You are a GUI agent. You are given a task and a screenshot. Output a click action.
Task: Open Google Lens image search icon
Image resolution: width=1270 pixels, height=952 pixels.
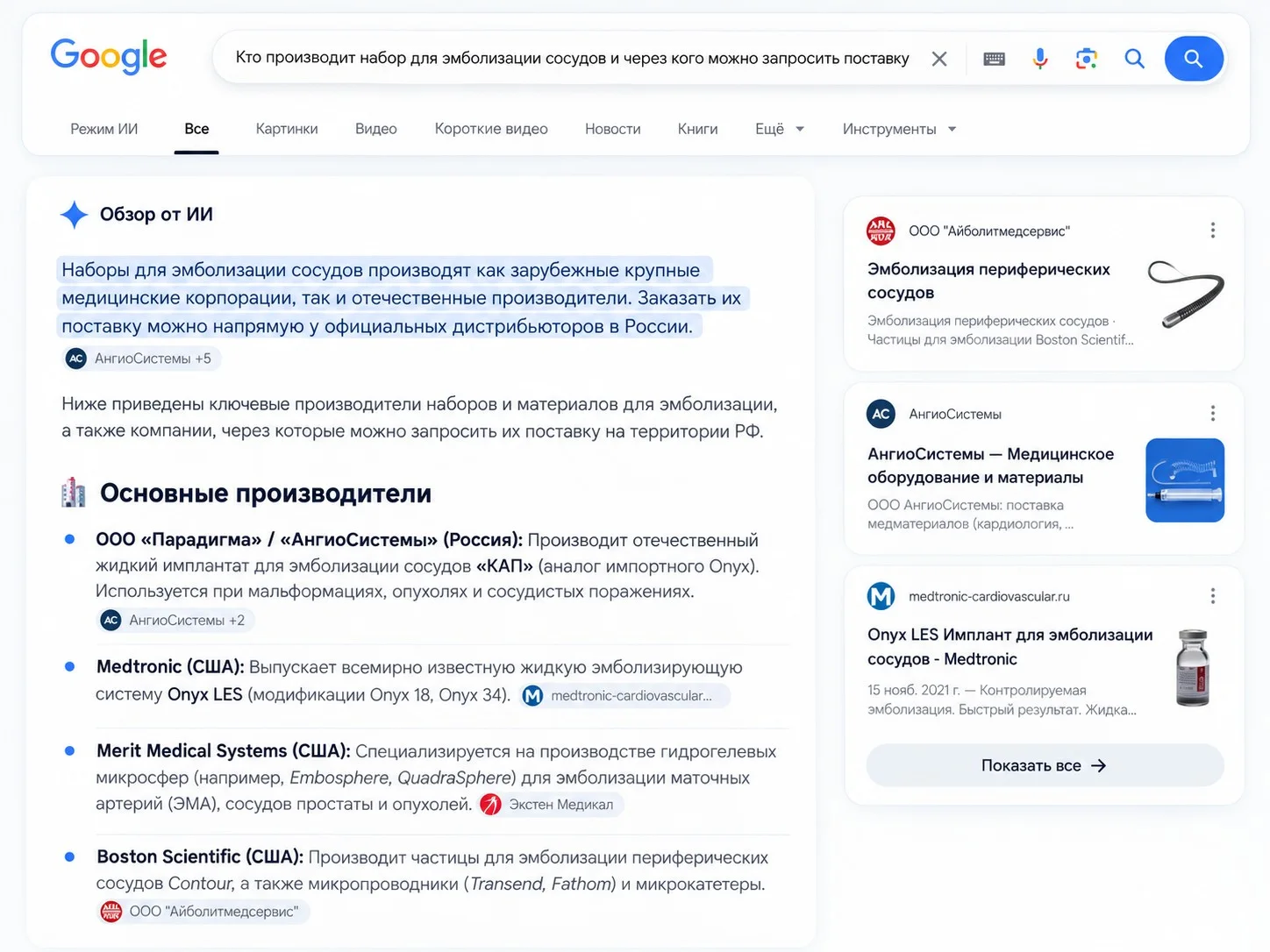click(1087, 59)
